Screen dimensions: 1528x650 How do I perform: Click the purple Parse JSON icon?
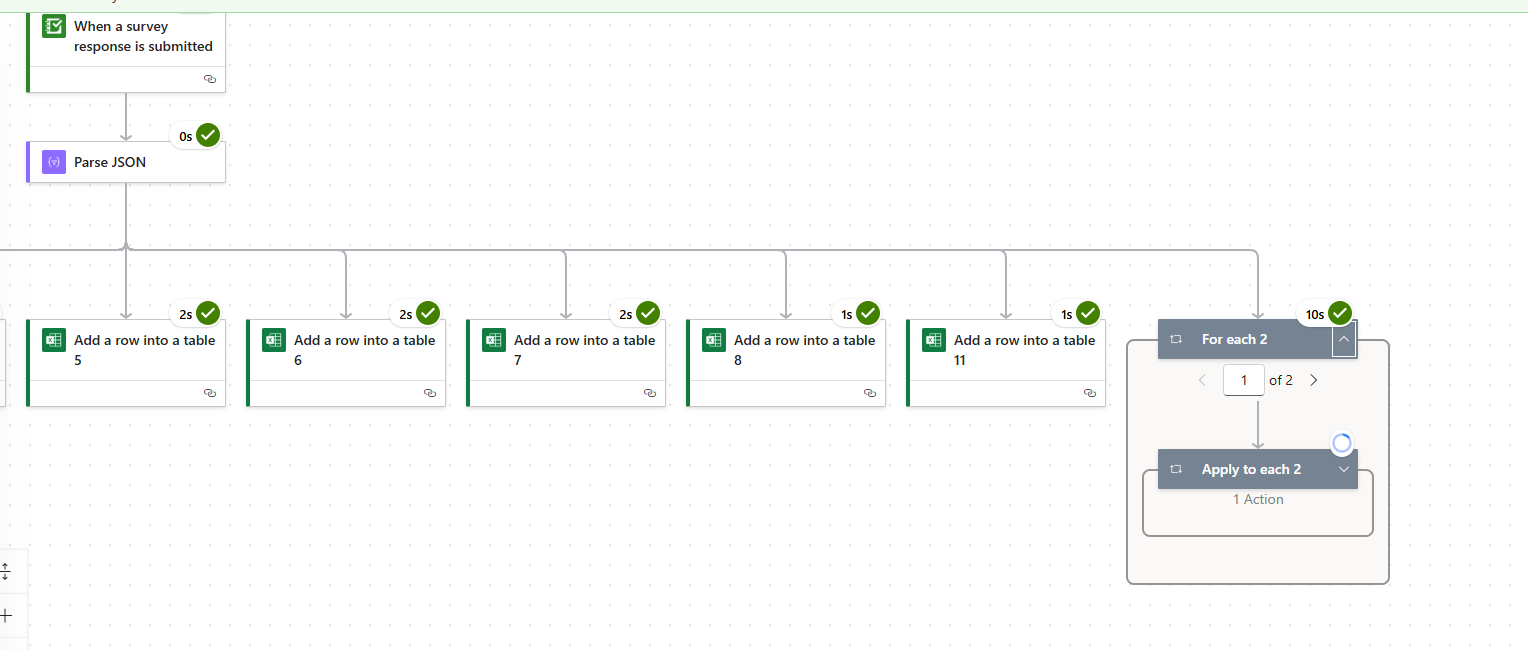pyautogui.click(x=54, y=162)
